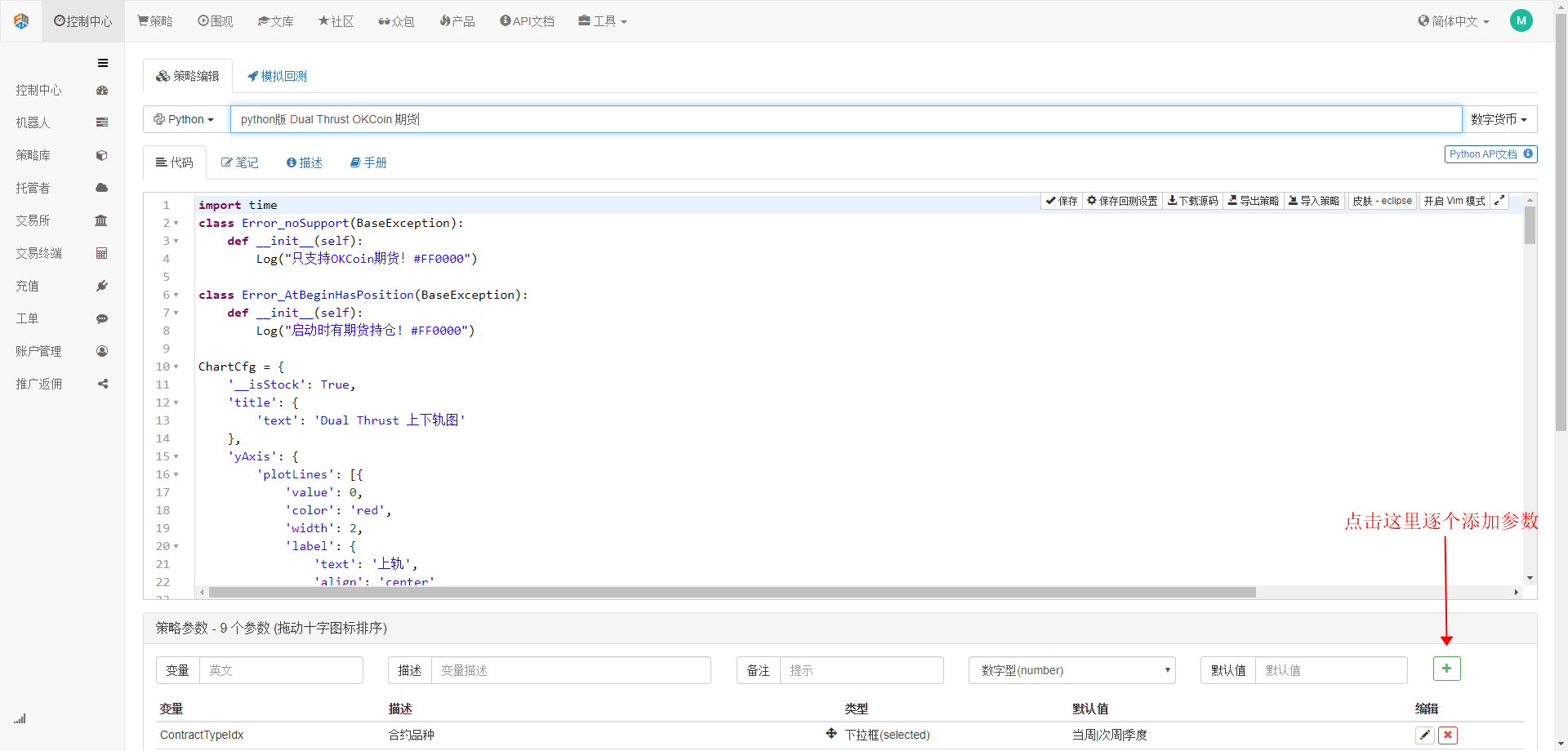Open user avatar M in top bar
This screenshot has width=1568, height=751.
tap(1521, 21)
